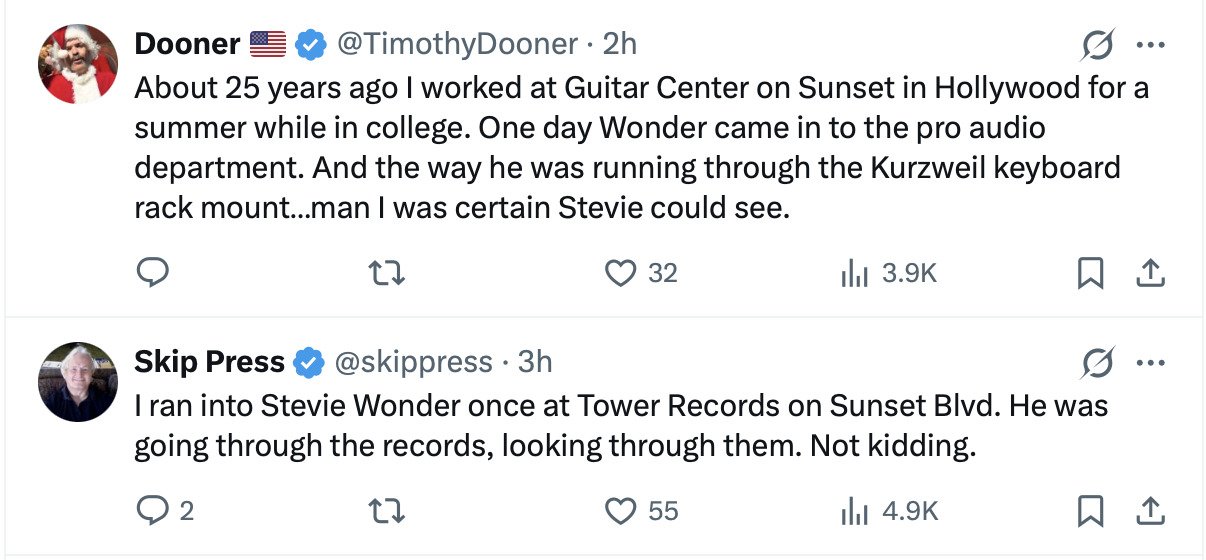The image size is (1206, 560).
Task: Open Grok action on Dooner's tweet
Action: click(1096, 45)
